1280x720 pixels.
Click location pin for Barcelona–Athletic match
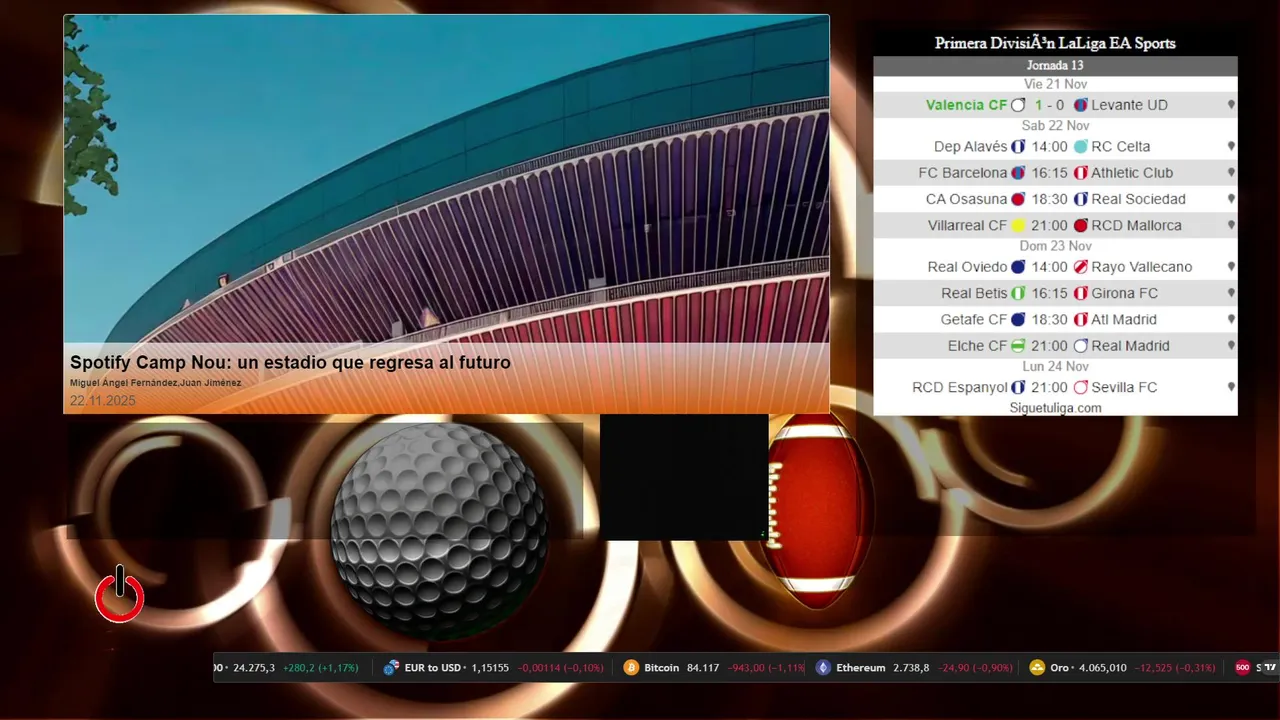(x=1231, y=173)
